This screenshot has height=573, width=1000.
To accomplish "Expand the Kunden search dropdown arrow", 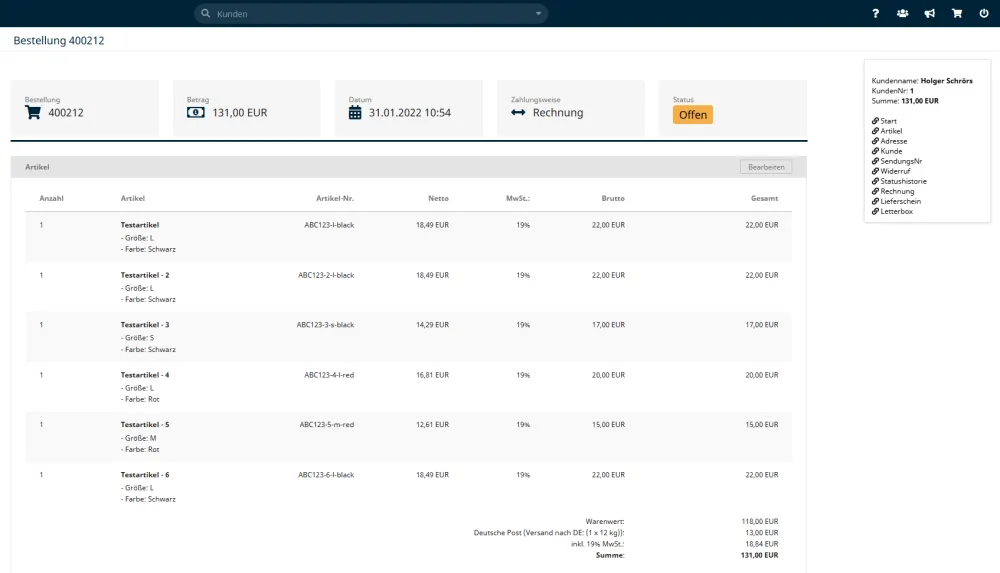I will coord(538,13).
